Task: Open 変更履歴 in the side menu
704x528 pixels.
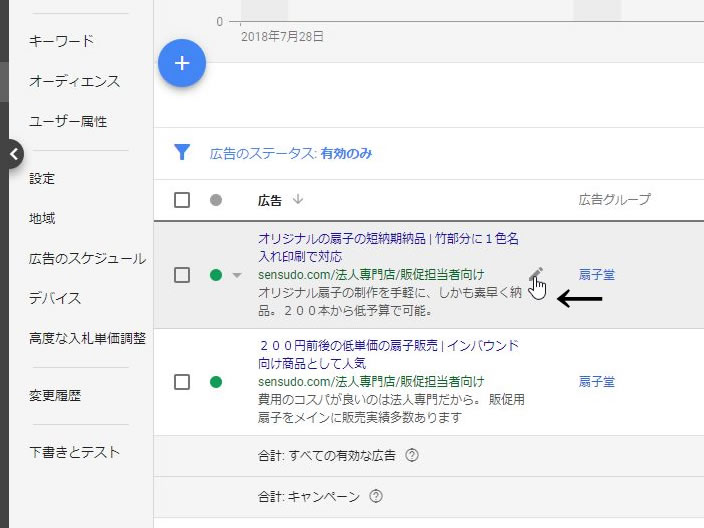Action: (x=55, y=395)
